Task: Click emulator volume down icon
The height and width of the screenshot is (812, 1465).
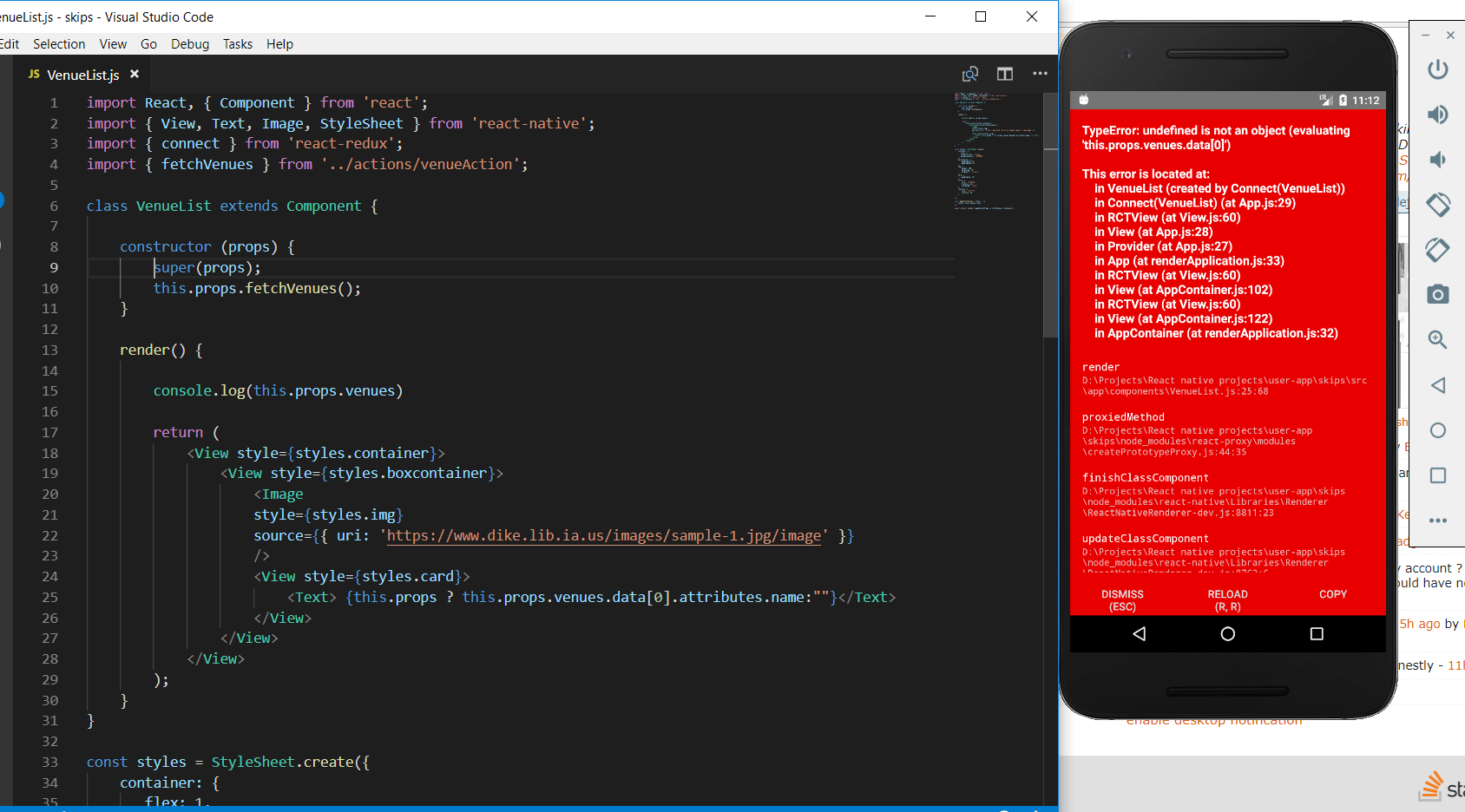Action: [1438, 160]
